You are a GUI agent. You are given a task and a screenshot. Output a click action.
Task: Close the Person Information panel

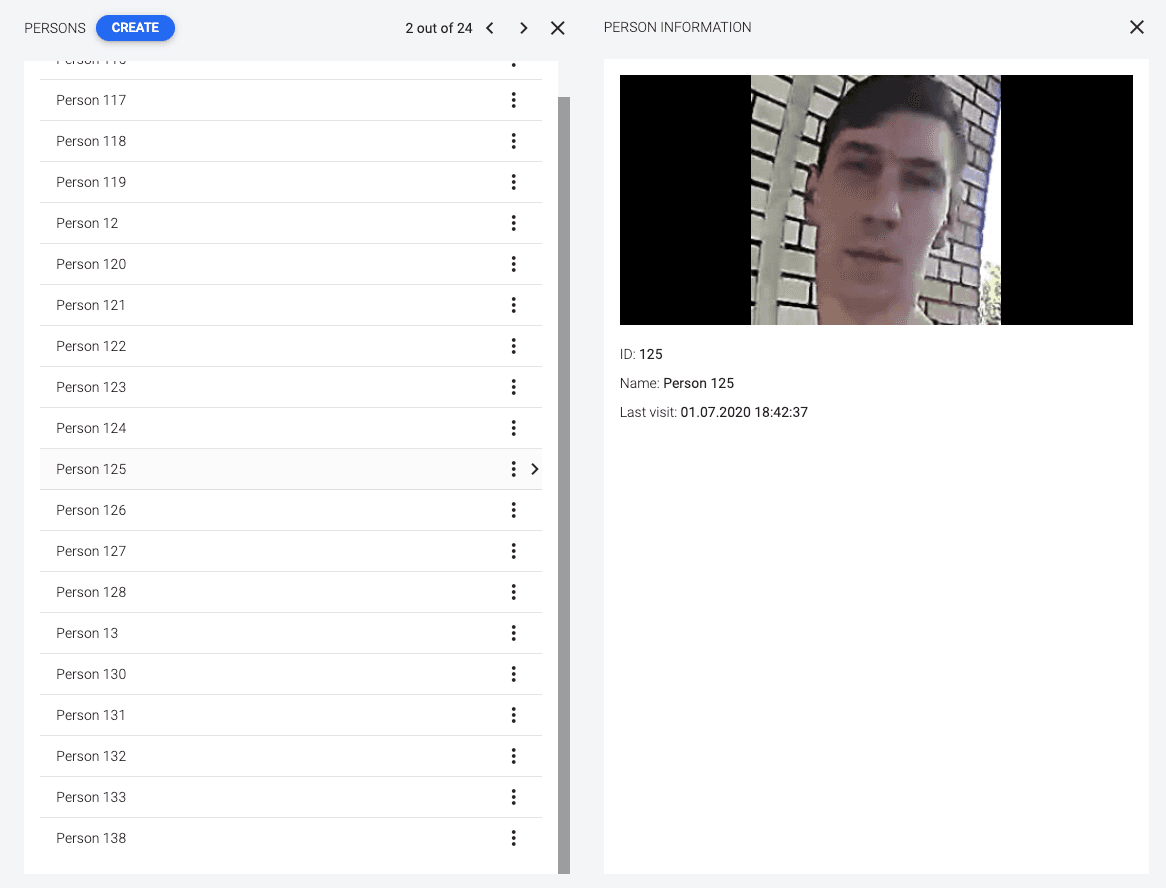[x=1137, y=27]
